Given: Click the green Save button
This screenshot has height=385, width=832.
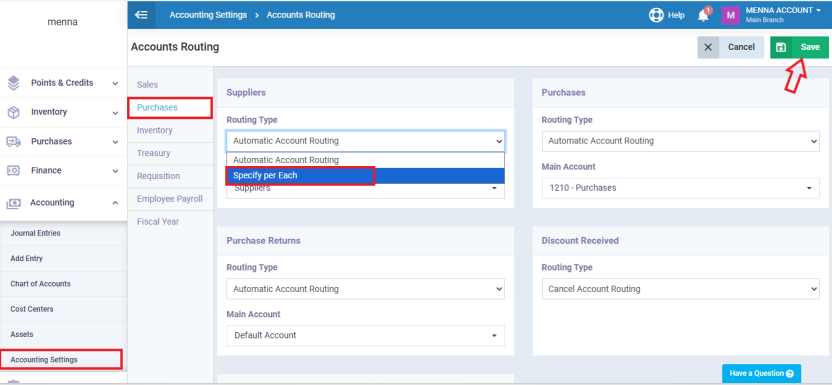Looking at the screenshot, I should 799,47.
